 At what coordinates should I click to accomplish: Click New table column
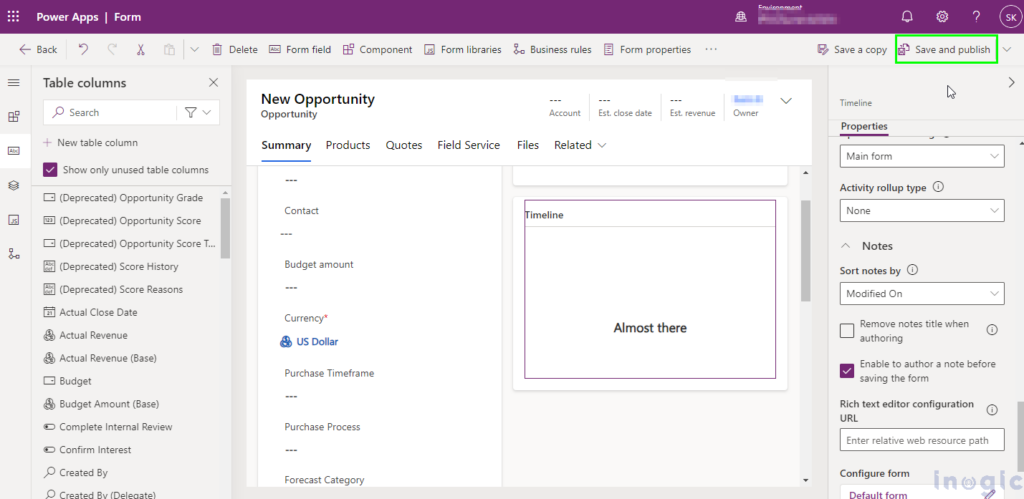coord(90,142)
